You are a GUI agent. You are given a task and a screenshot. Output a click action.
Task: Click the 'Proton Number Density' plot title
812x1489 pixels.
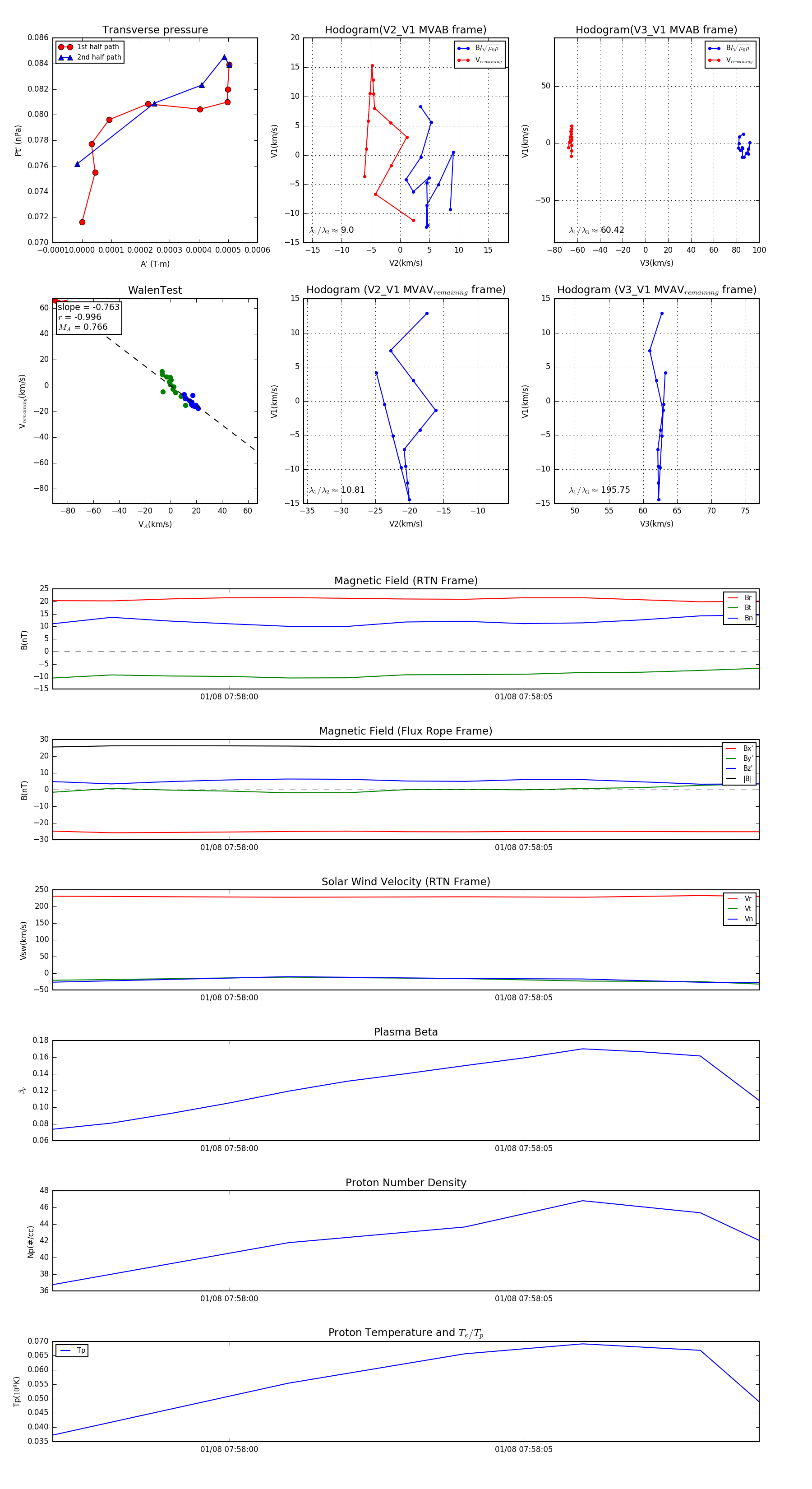click(406, 1182)
